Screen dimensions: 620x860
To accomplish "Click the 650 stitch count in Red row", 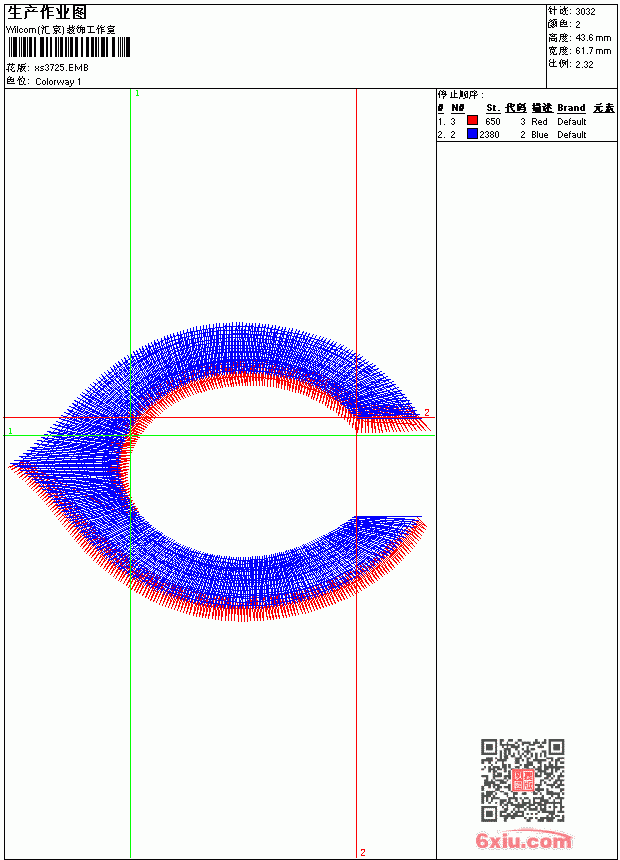I will pos(493,121).
